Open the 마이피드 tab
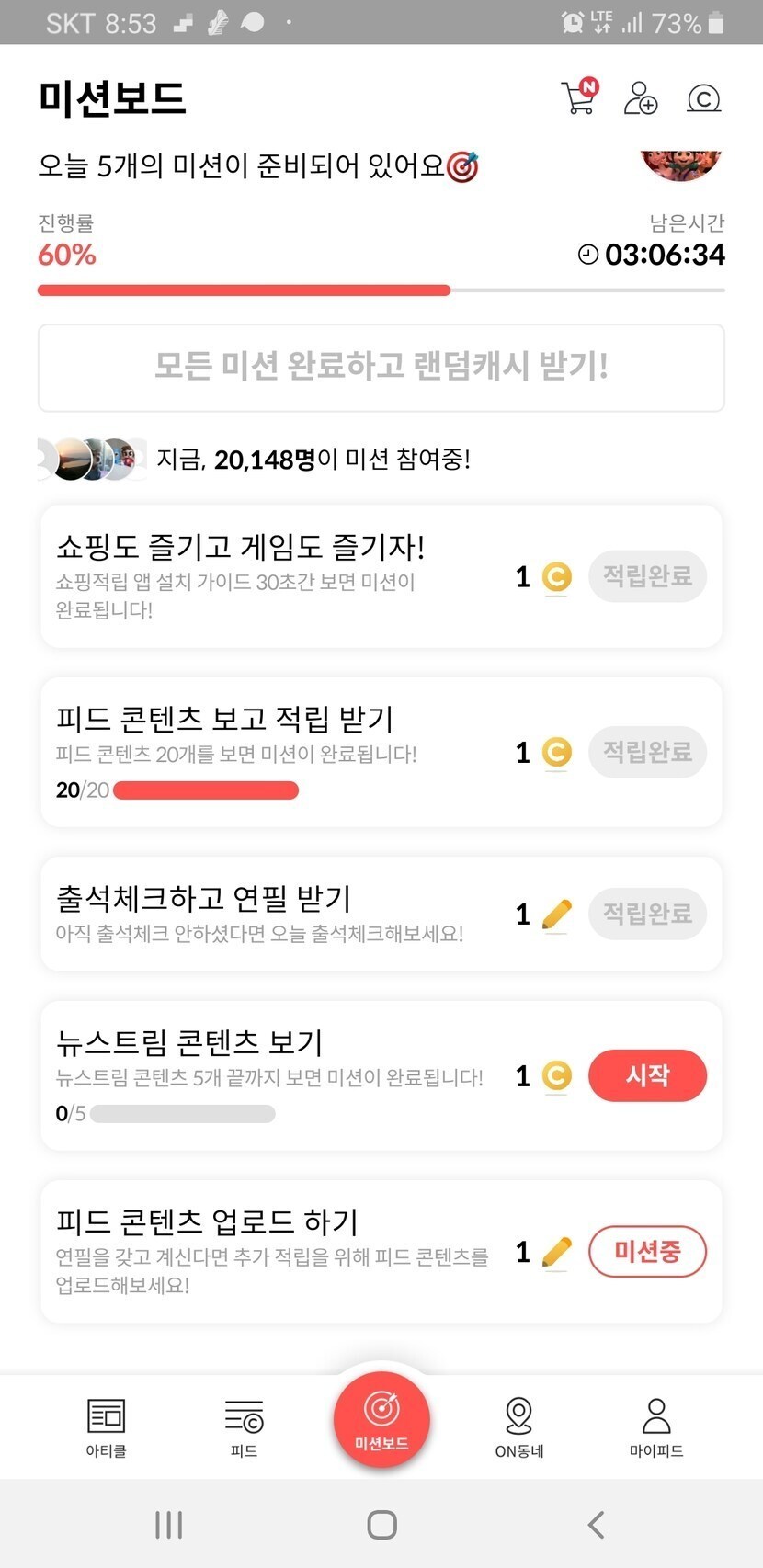This screenshot has width=763, height=1568. [656, 1426]
